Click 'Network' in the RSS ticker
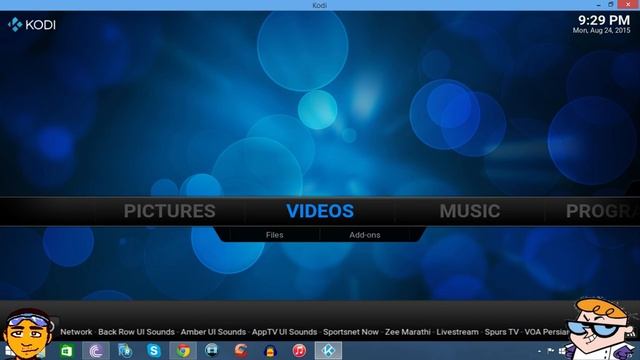The image size is (640, 360). [76, 332]
